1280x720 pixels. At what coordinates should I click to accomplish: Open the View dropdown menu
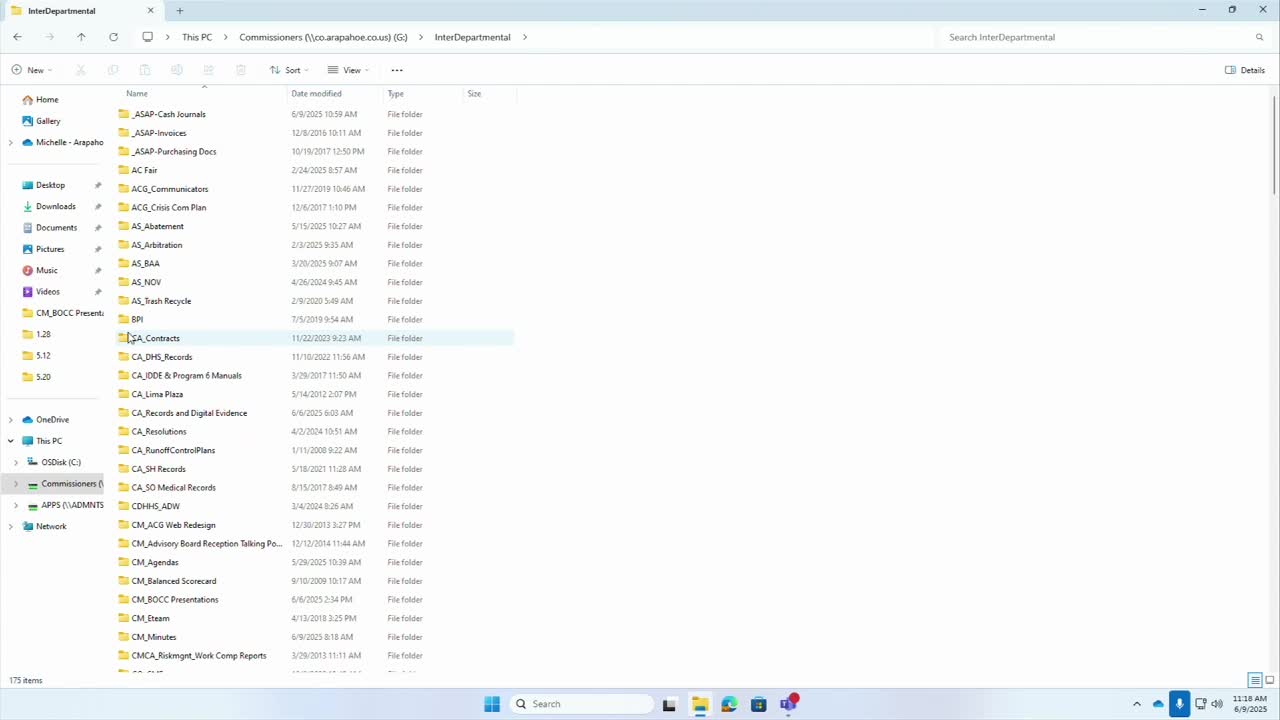pyautogui.click(x=348, y=70)
